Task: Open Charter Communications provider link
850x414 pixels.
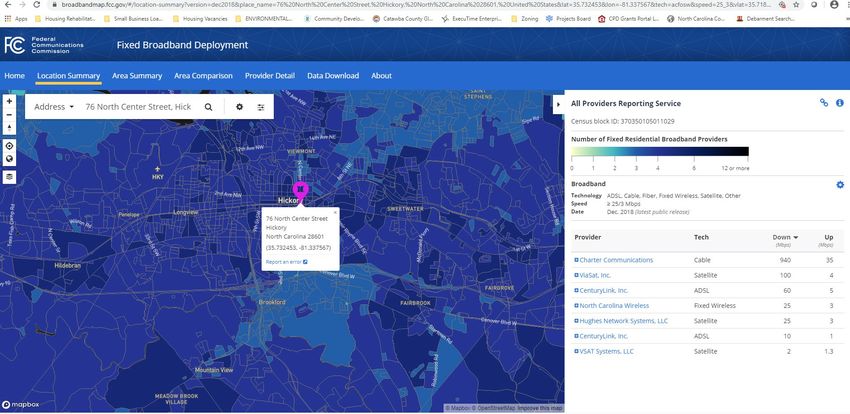Action: click(616, 260)
